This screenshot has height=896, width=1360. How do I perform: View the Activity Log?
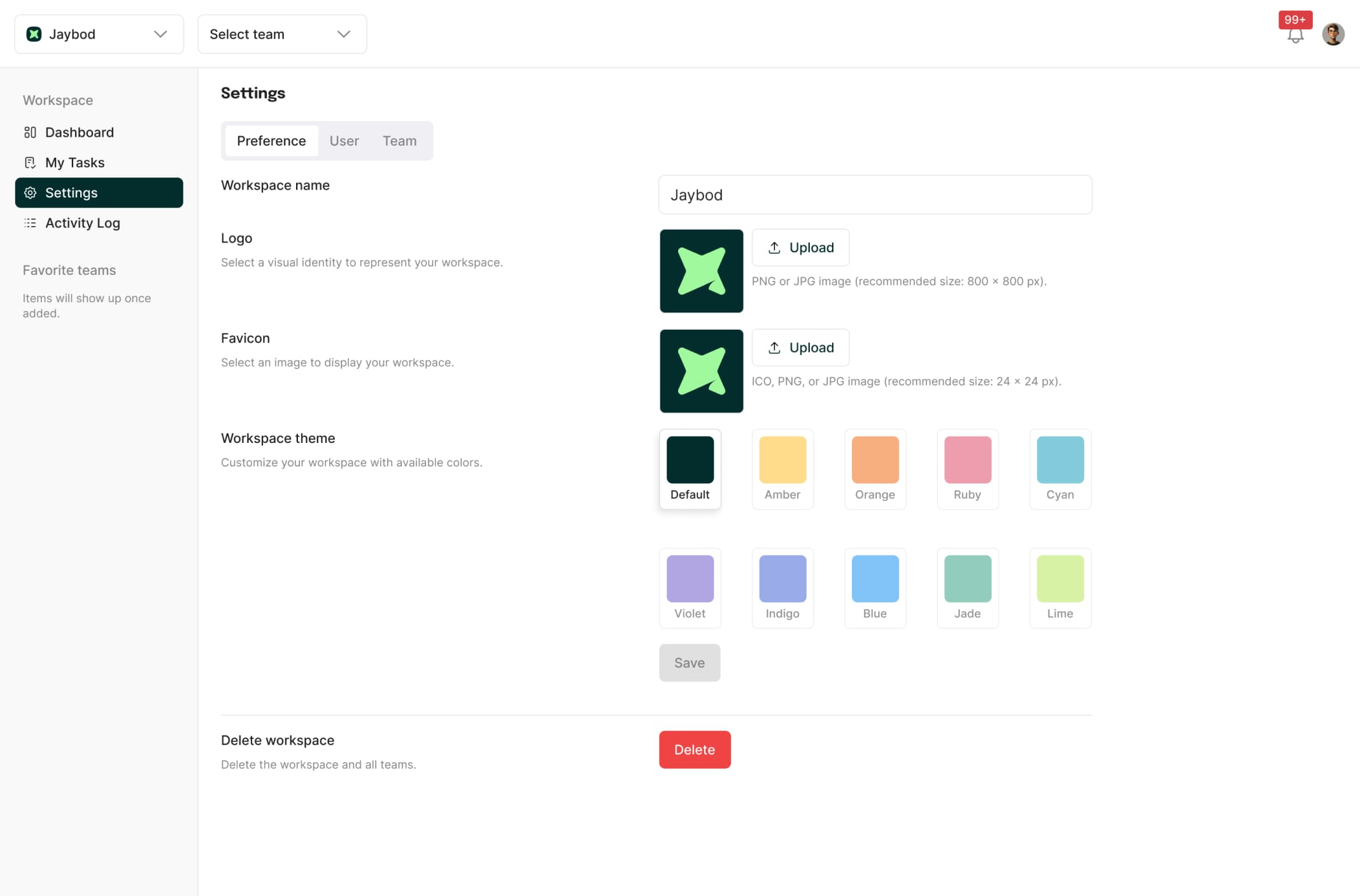coord(83,223)
